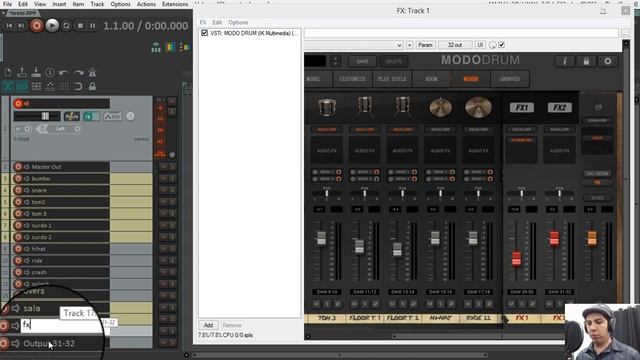Click the Undo arrow icon
The width and height of the screenshot is (640, 360).
64,73
